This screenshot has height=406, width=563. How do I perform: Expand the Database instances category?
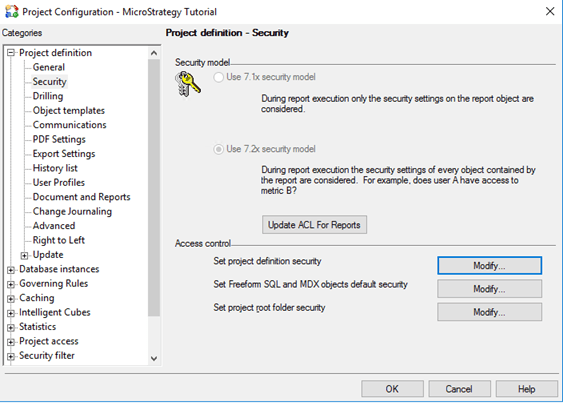click(11, 270)
